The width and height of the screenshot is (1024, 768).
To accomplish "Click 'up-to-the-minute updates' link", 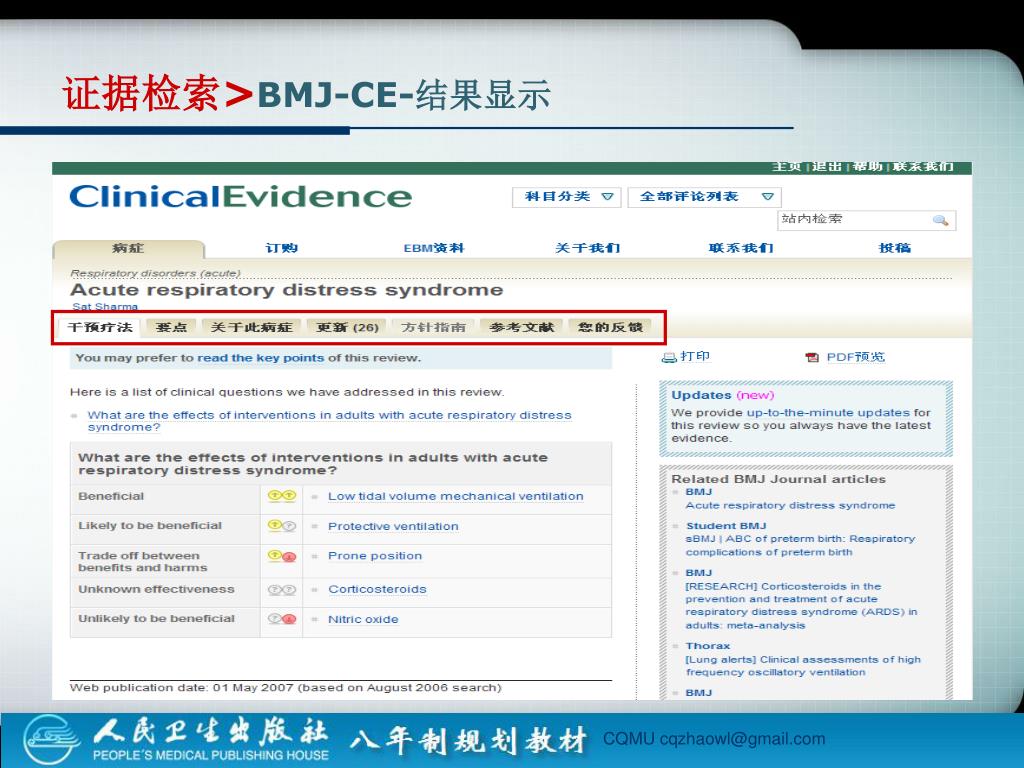I will click(828, 413).
